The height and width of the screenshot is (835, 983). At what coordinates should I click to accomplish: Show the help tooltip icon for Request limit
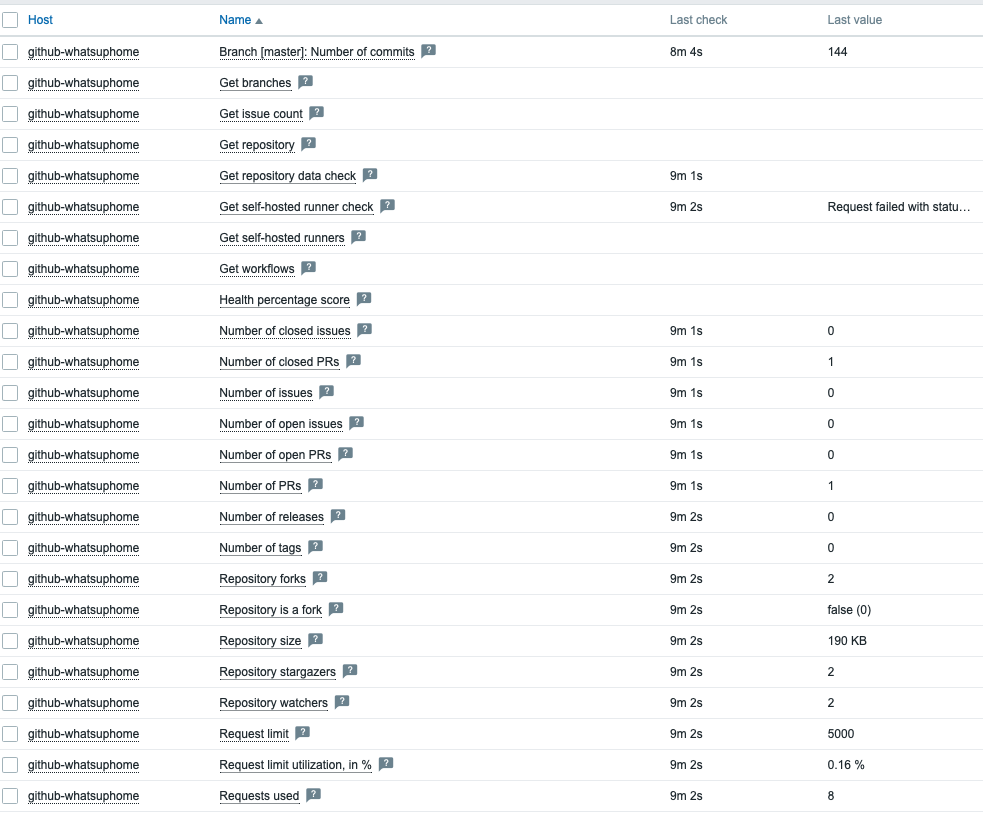[303, 733]
